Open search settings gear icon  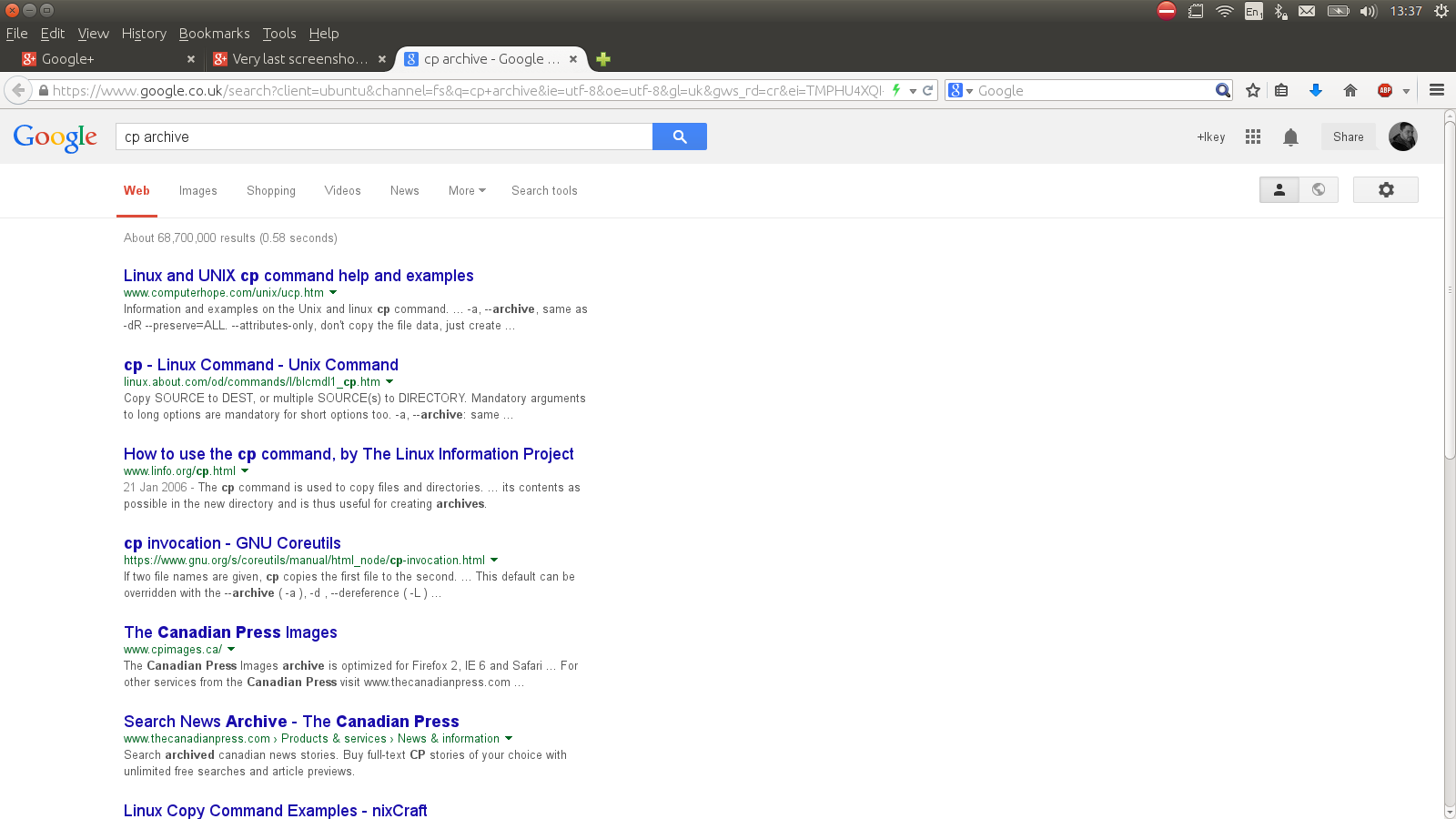[x=1385, y=190]
